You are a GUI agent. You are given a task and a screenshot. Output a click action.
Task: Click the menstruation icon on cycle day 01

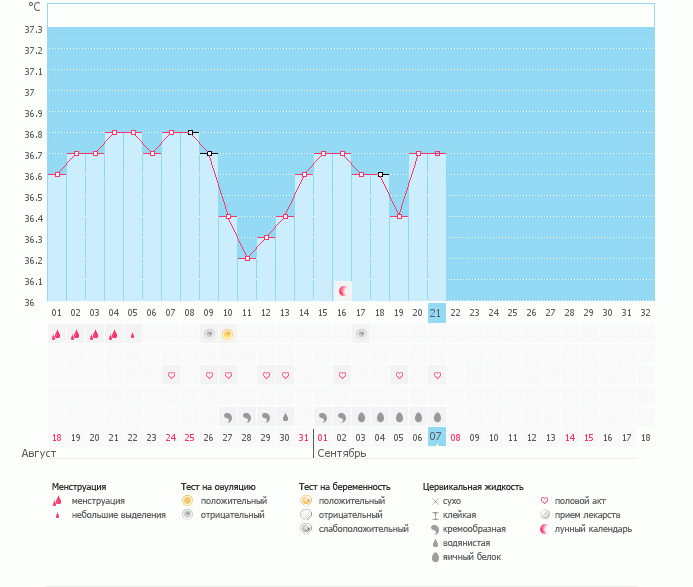click(x=57, y=334)
